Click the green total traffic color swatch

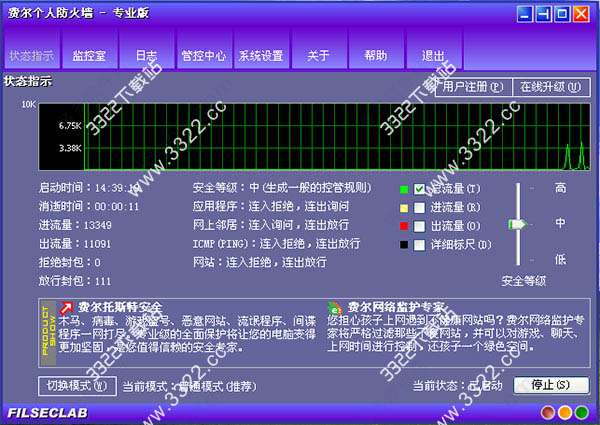[404, 189]
